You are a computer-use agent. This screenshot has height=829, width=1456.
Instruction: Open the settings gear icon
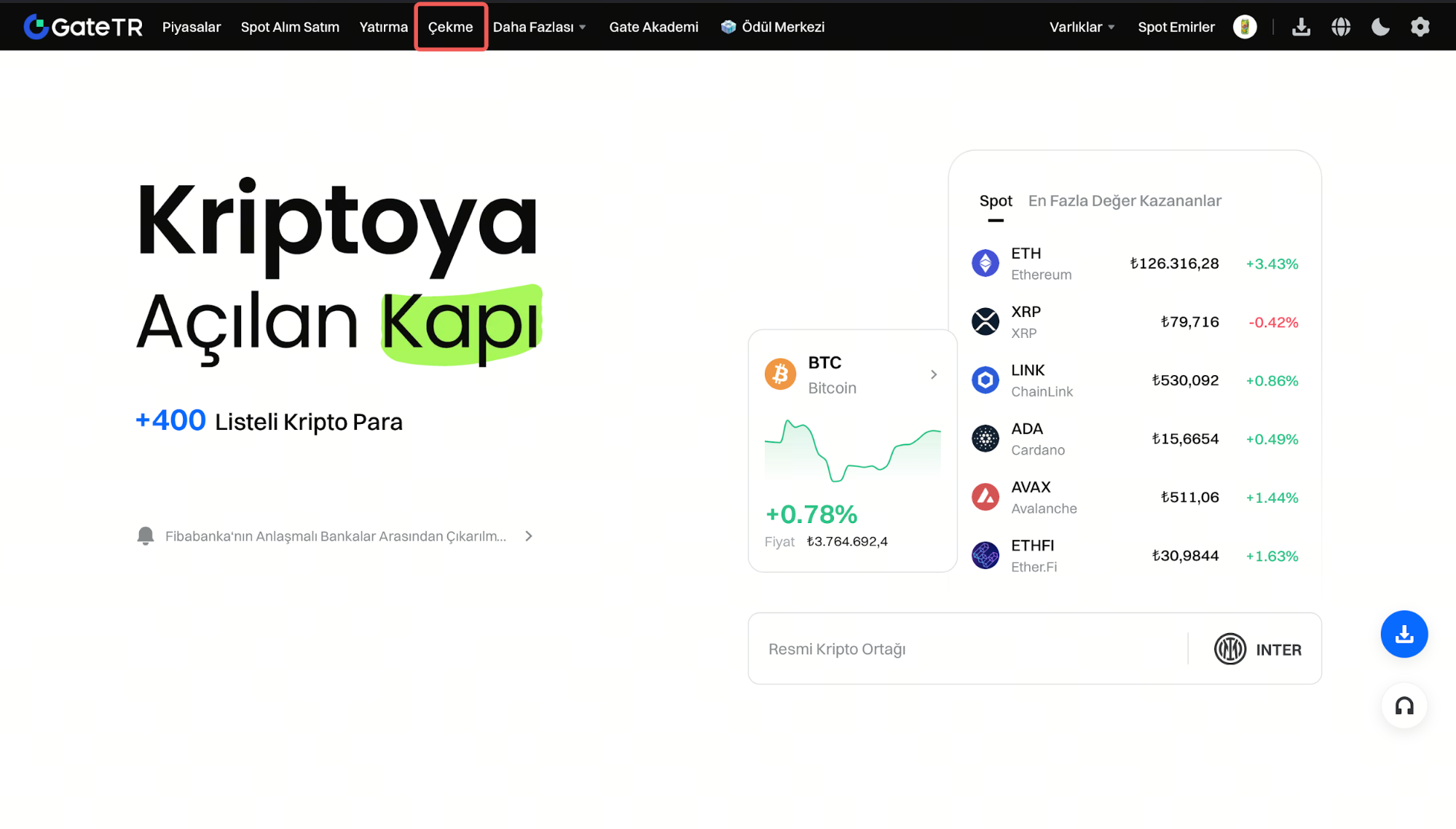pos(1420,27)
